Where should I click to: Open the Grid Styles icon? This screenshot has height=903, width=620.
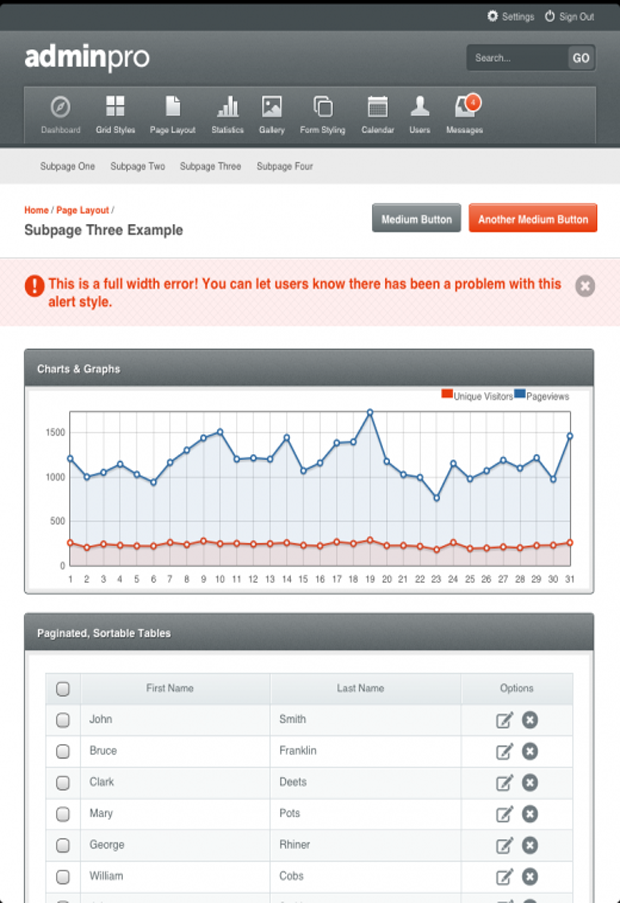coord(115,108)
